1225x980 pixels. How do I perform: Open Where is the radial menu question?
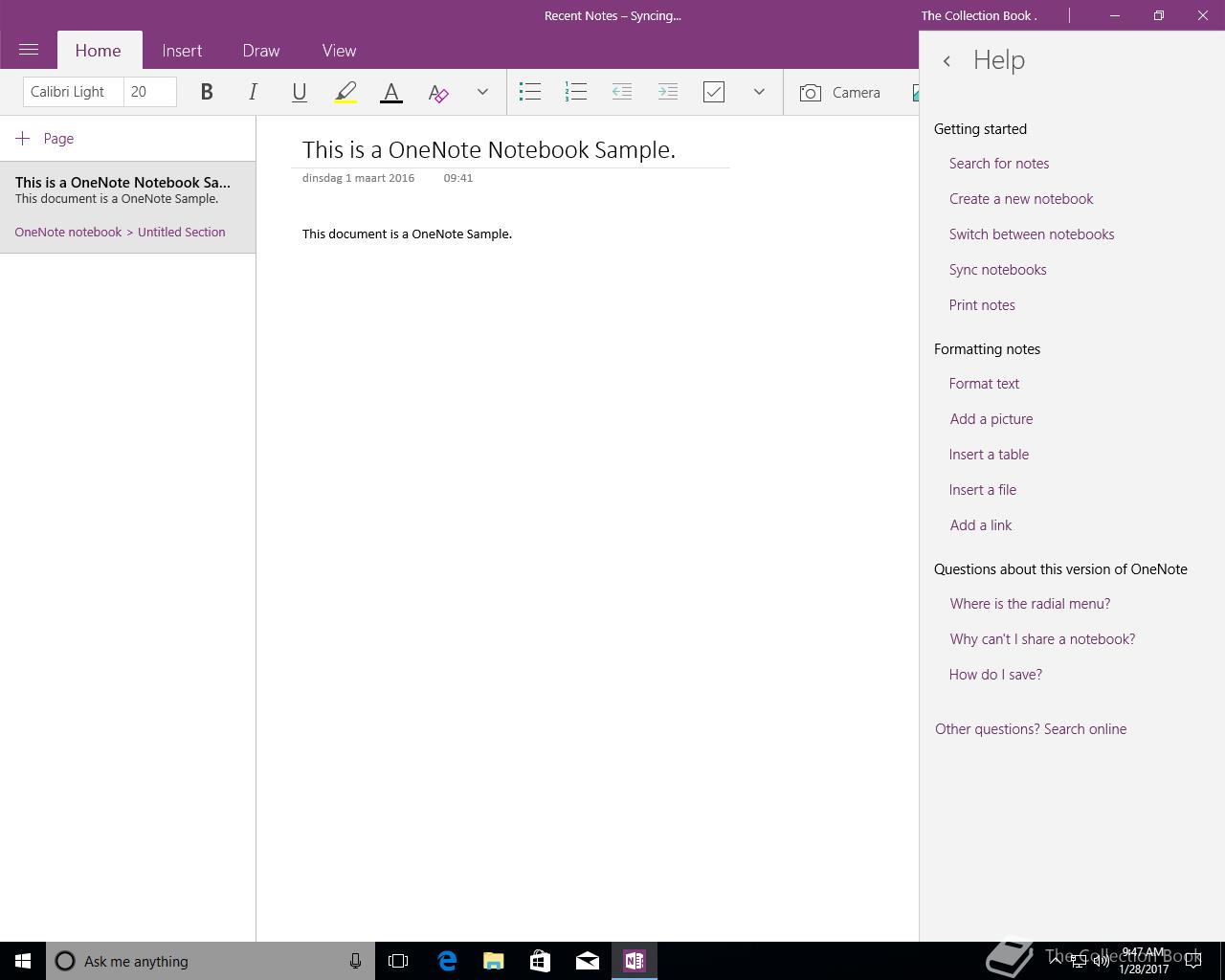1030,604
